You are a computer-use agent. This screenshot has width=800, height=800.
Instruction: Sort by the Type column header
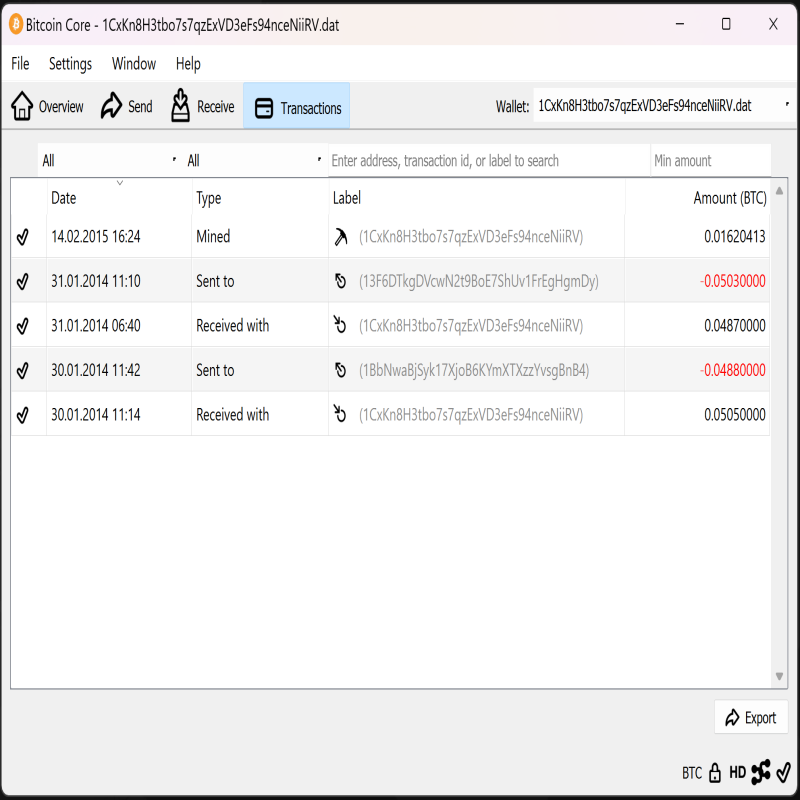coord(260,198)
